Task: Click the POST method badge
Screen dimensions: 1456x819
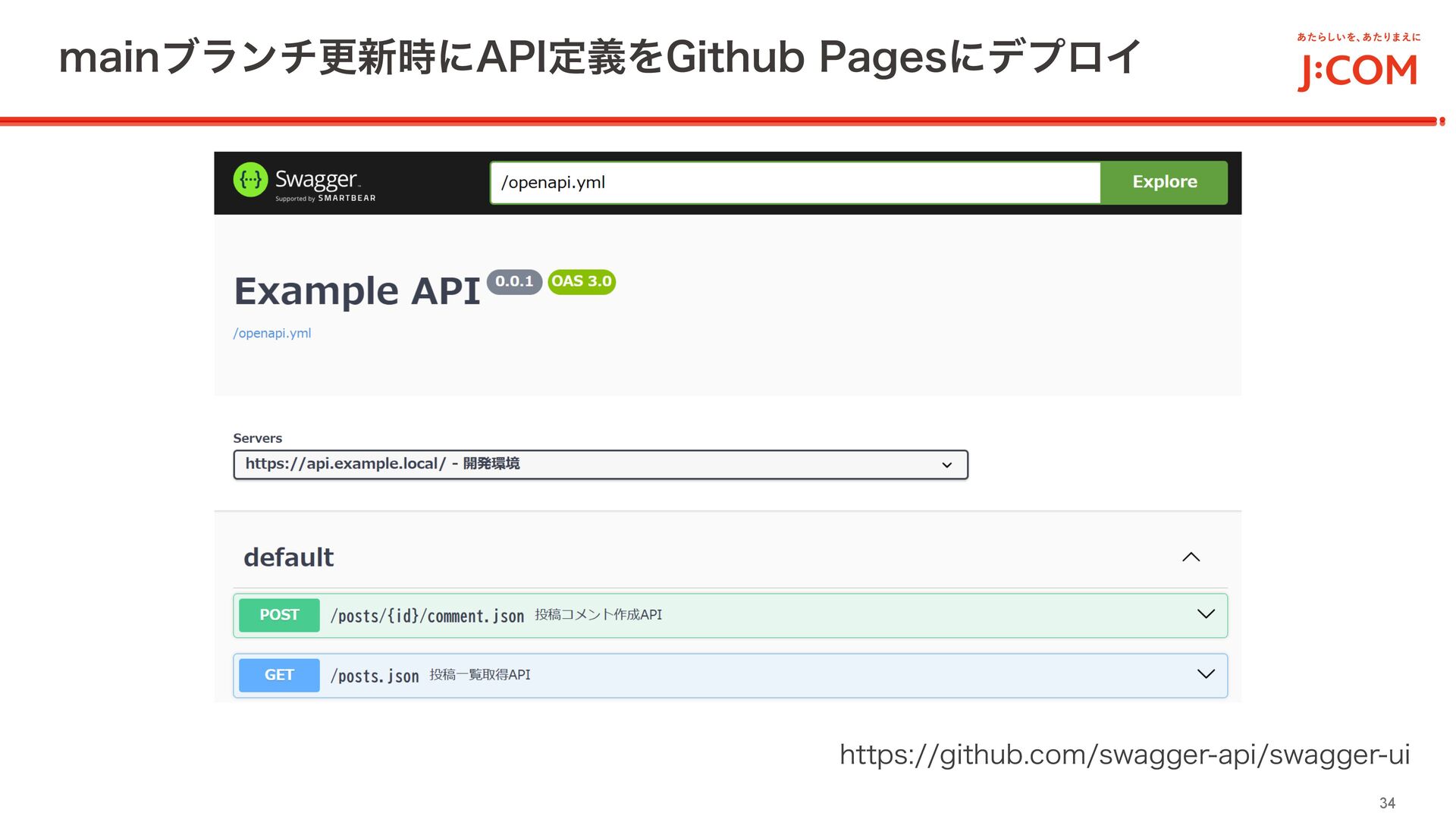Action: [x=279, y=615]
